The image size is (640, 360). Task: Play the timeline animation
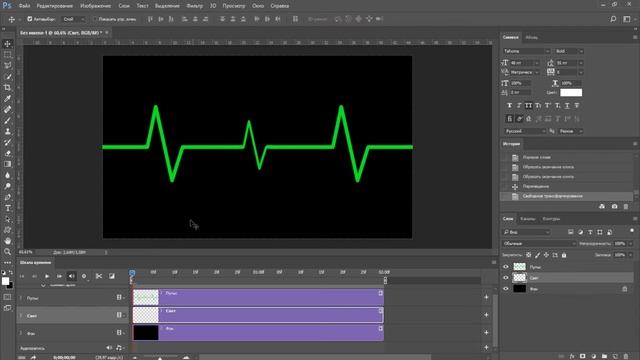[x=47, y=276]
